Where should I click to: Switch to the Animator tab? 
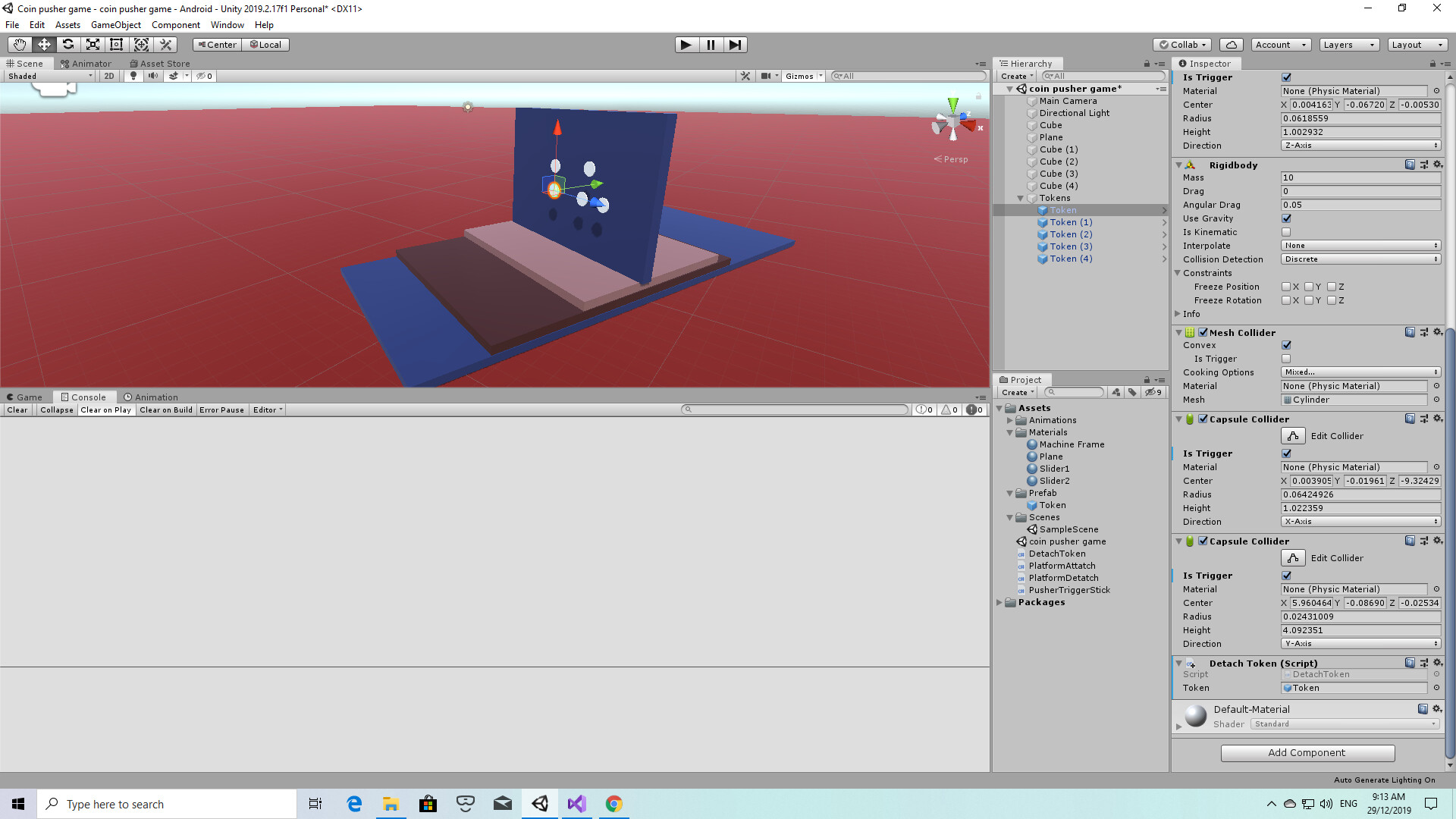click(86, 64)
